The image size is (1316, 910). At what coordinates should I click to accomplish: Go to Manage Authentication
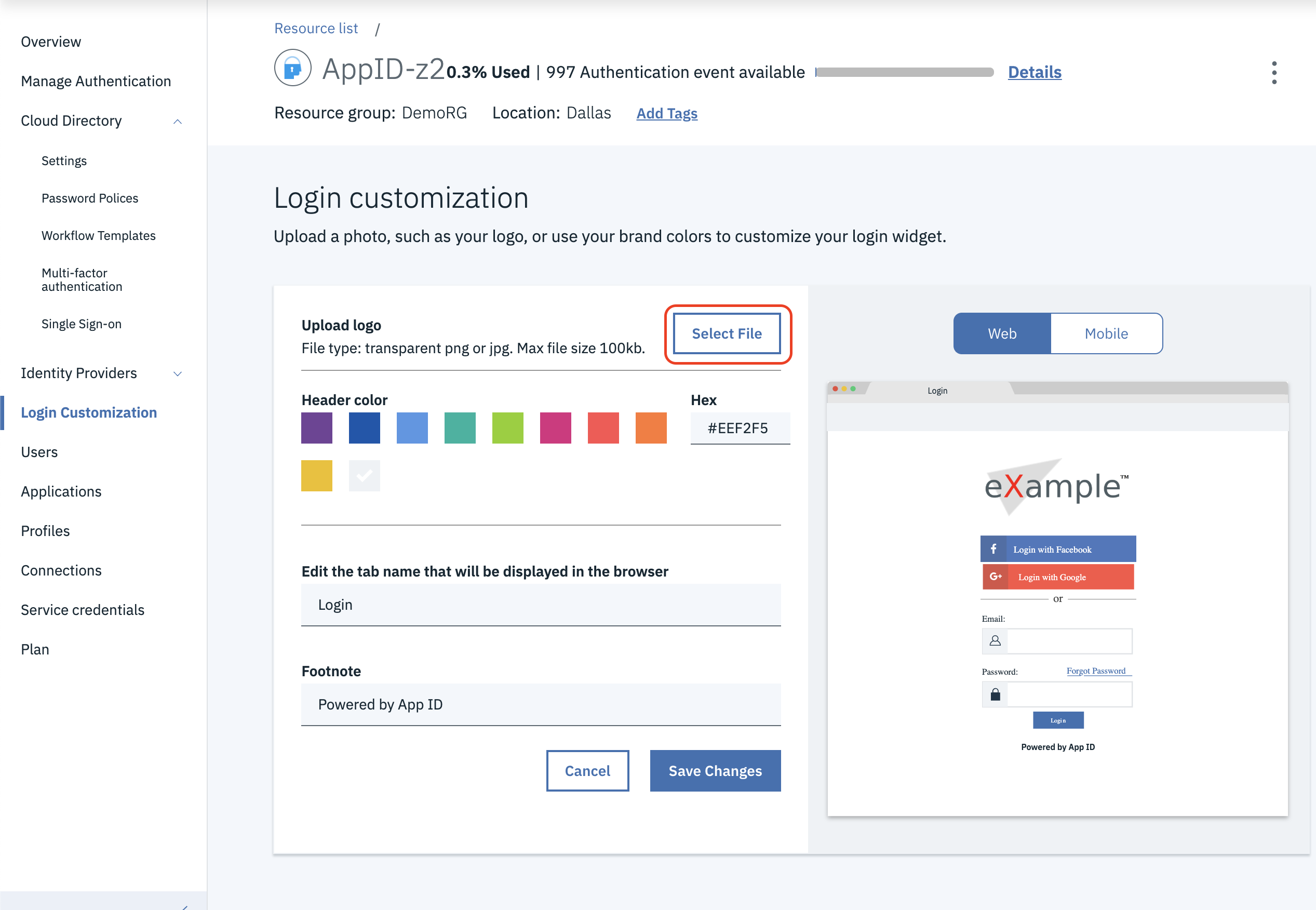96,82
